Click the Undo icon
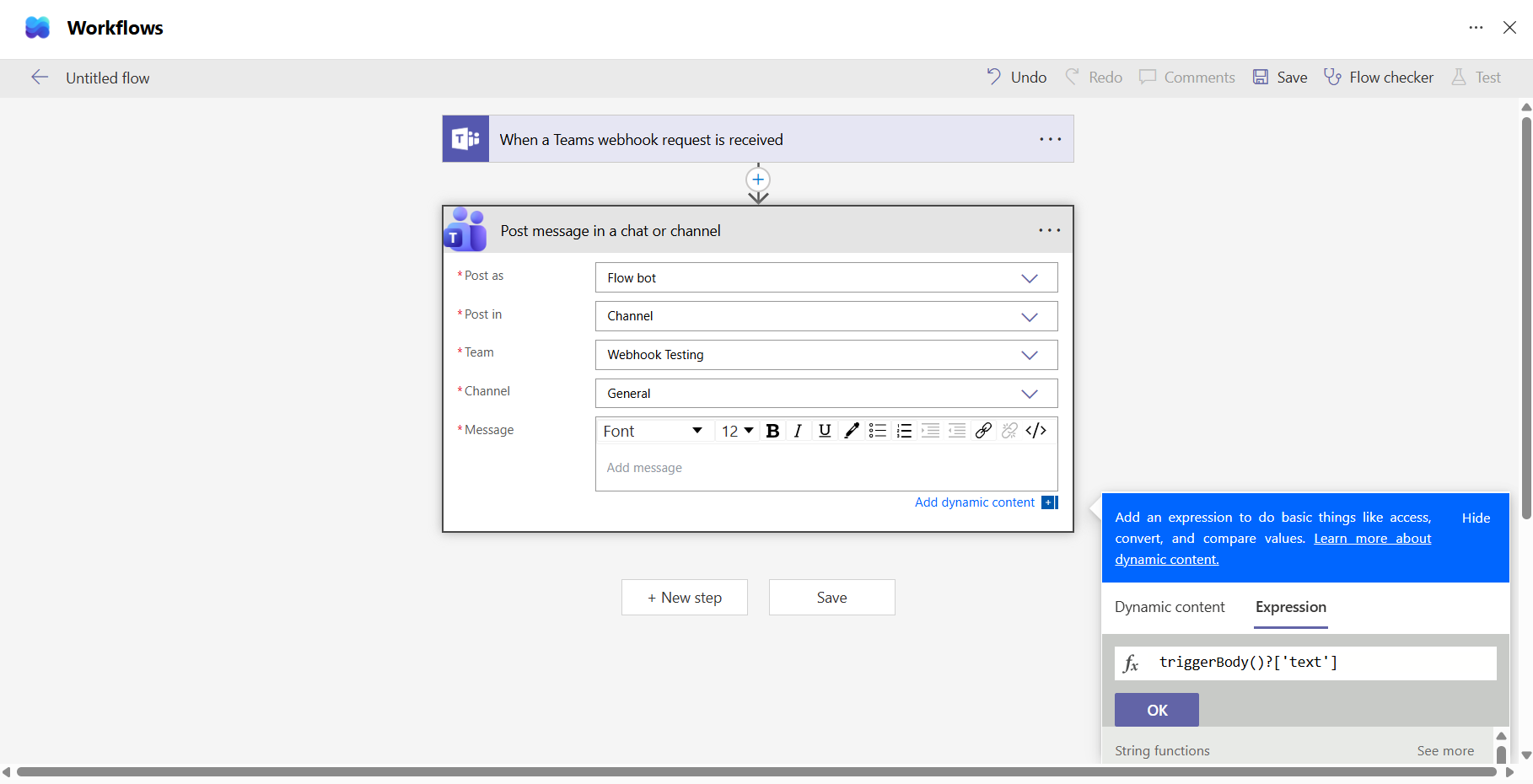 (994, 77)
